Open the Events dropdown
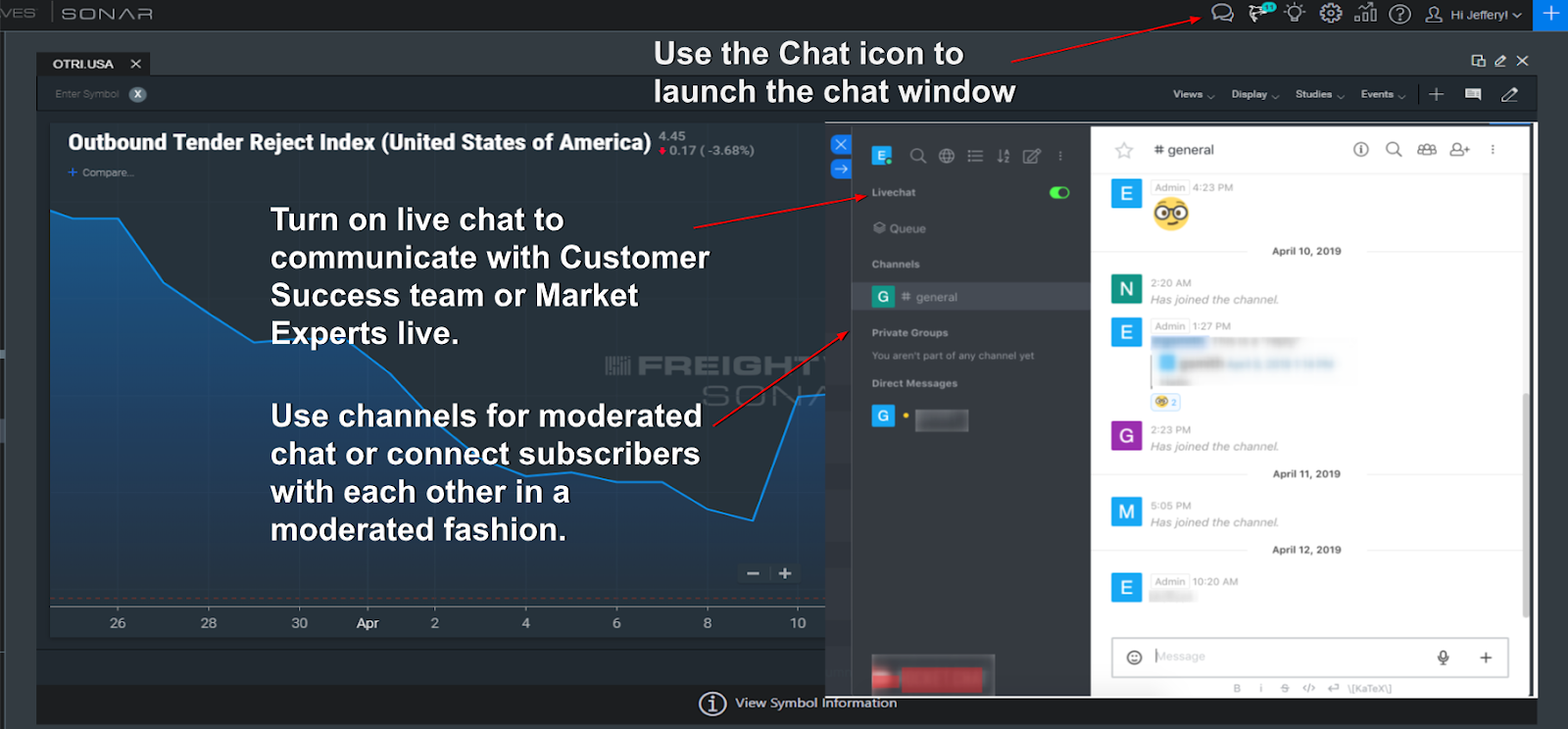 click(1383, 94)
